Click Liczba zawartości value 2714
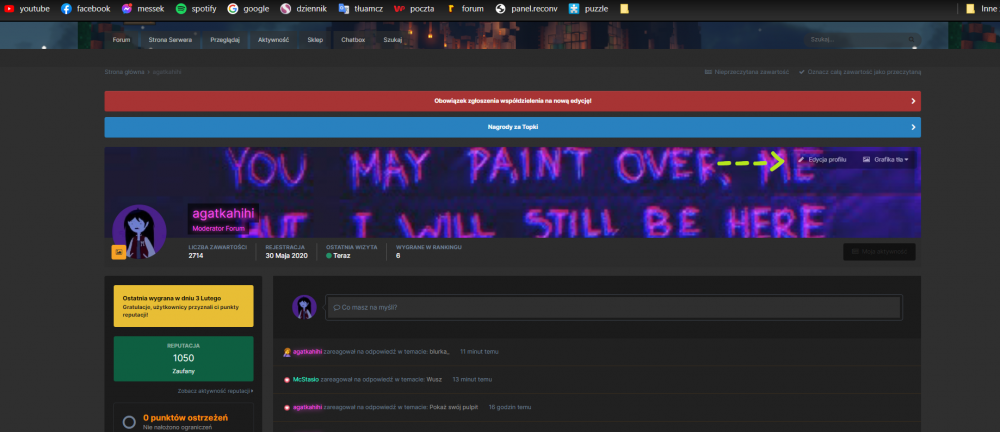1000x432 pixels. pos(196,255)
